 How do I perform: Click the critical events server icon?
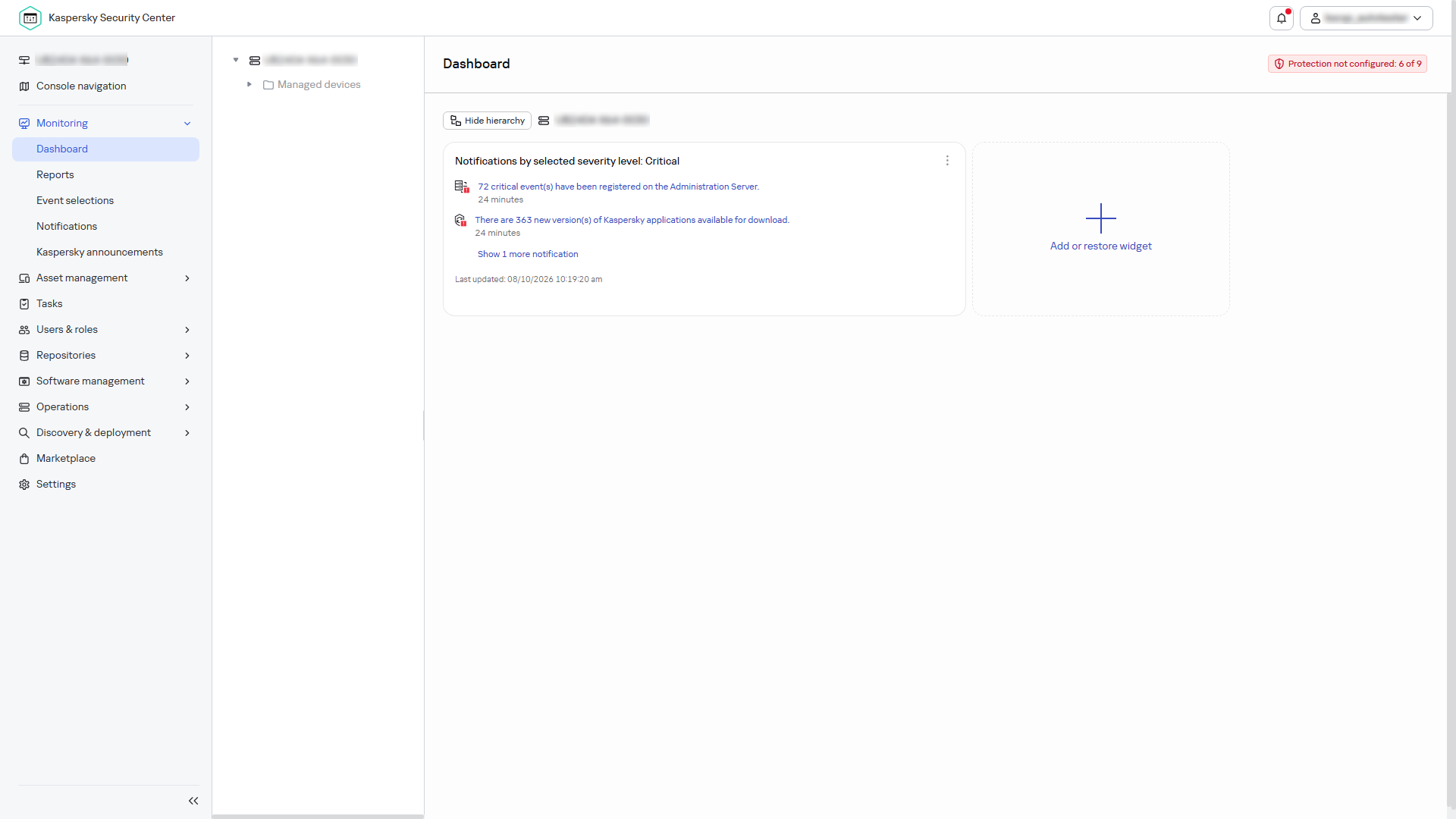pos(462,187)
